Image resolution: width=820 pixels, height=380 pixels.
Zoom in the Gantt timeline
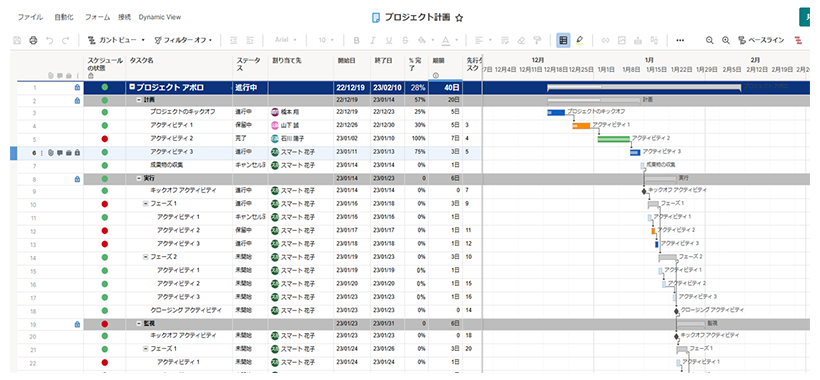726,40
